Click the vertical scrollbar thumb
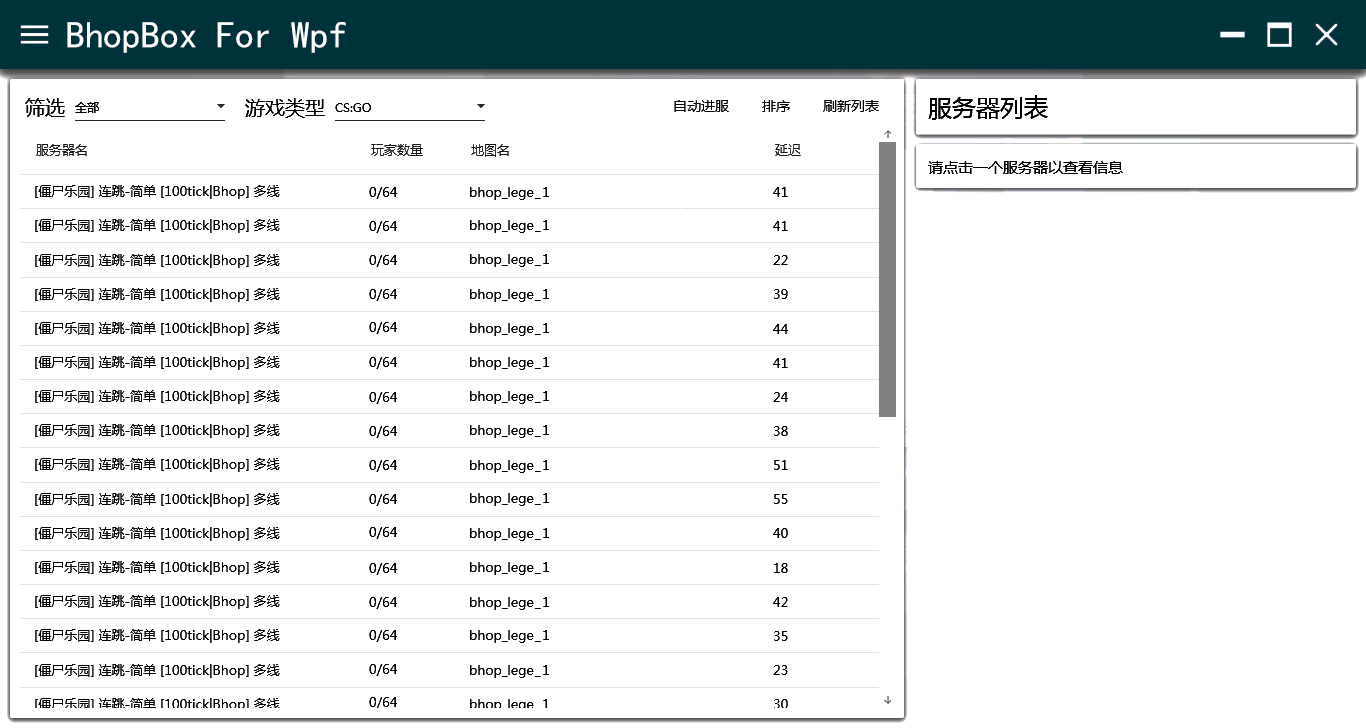The image size is (1366, 728). [887, 278]
